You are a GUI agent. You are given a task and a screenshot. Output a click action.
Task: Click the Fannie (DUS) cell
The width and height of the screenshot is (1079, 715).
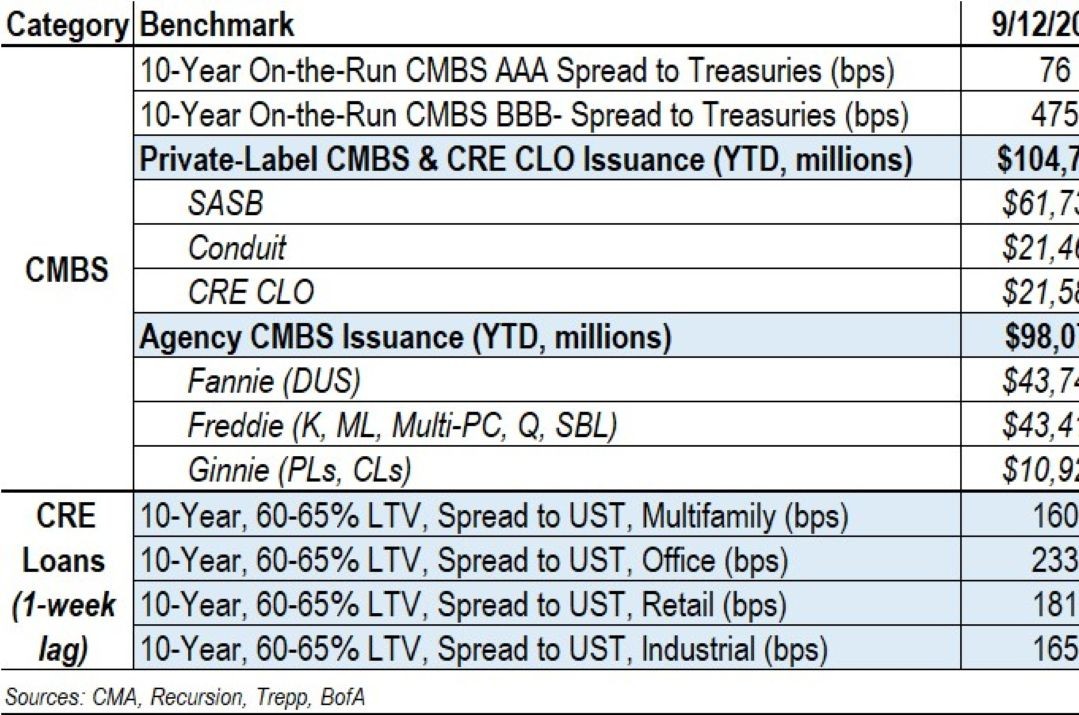pyautogui.click(x=273, y=381)
